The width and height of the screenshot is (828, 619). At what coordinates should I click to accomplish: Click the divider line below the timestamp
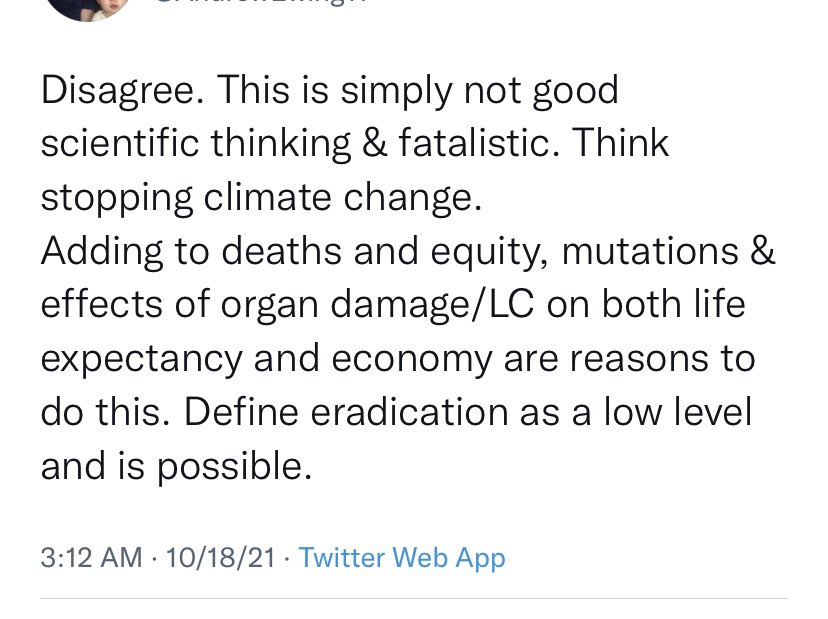click(414, 599)
